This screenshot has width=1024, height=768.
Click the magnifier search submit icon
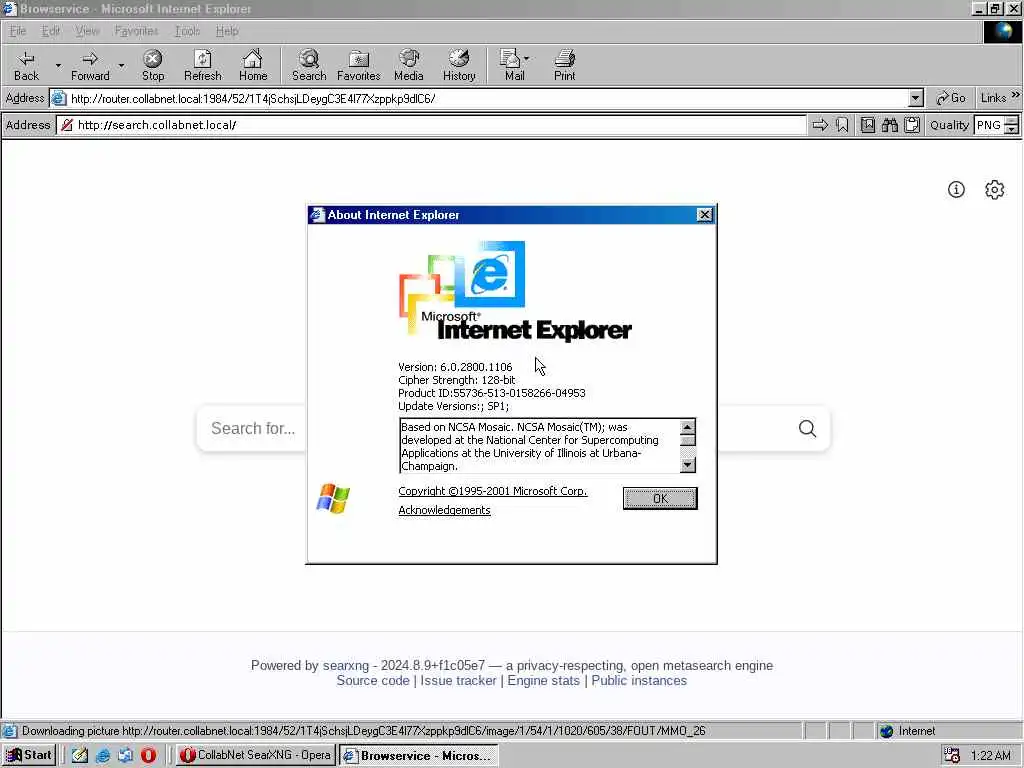pyautogui.click(x=807, y=428)
